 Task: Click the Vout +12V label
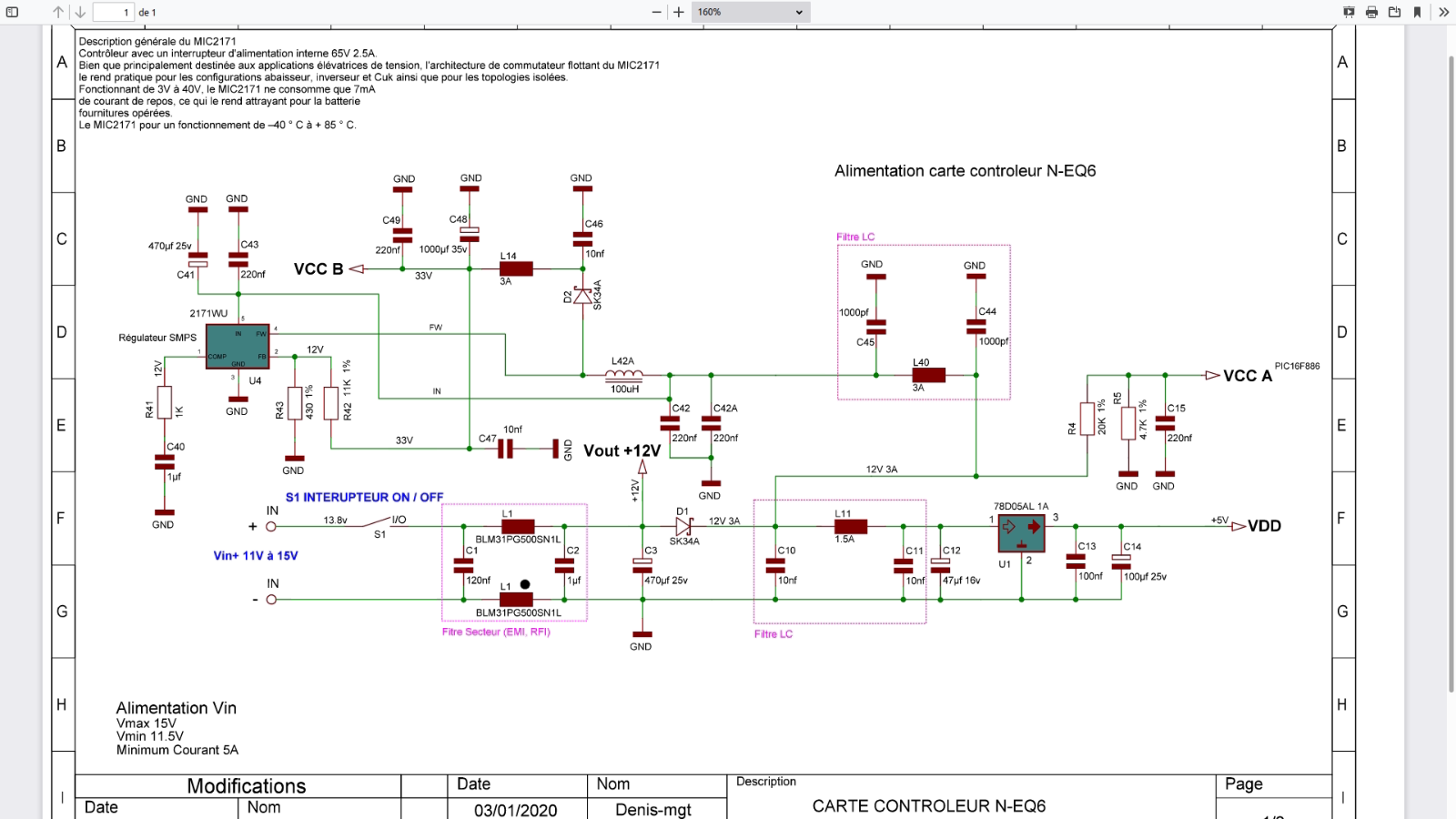point(622,450)
